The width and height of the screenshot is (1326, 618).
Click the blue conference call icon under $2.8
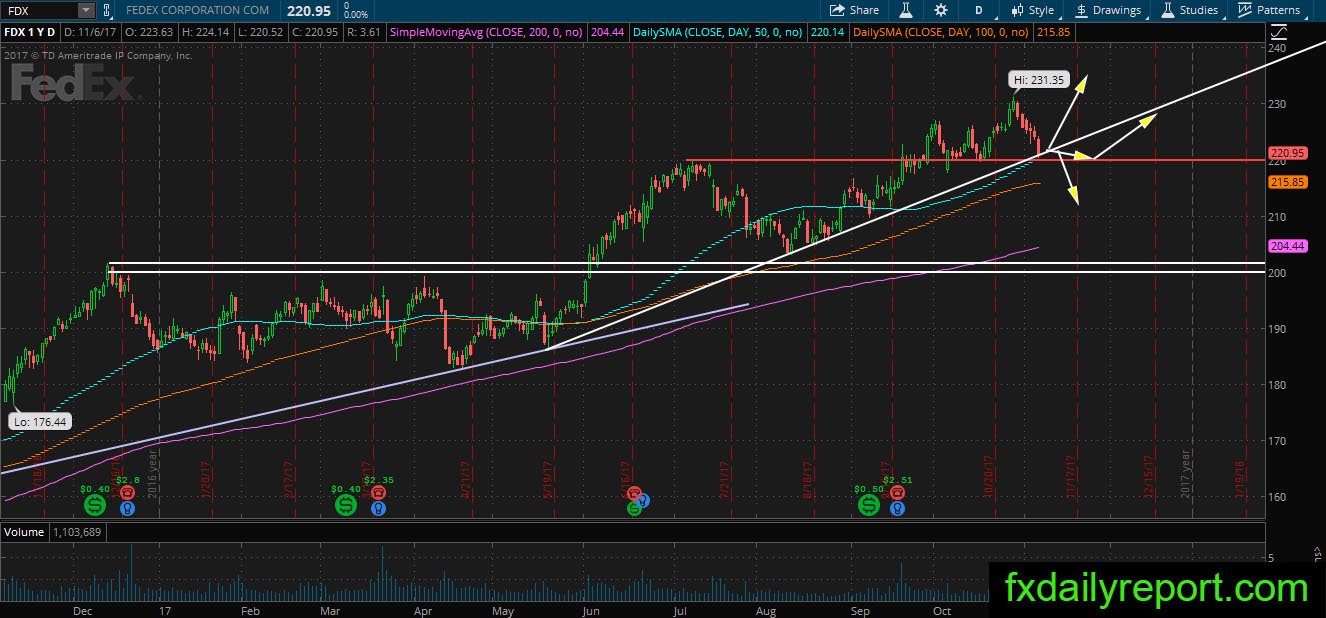pos(127,508)
